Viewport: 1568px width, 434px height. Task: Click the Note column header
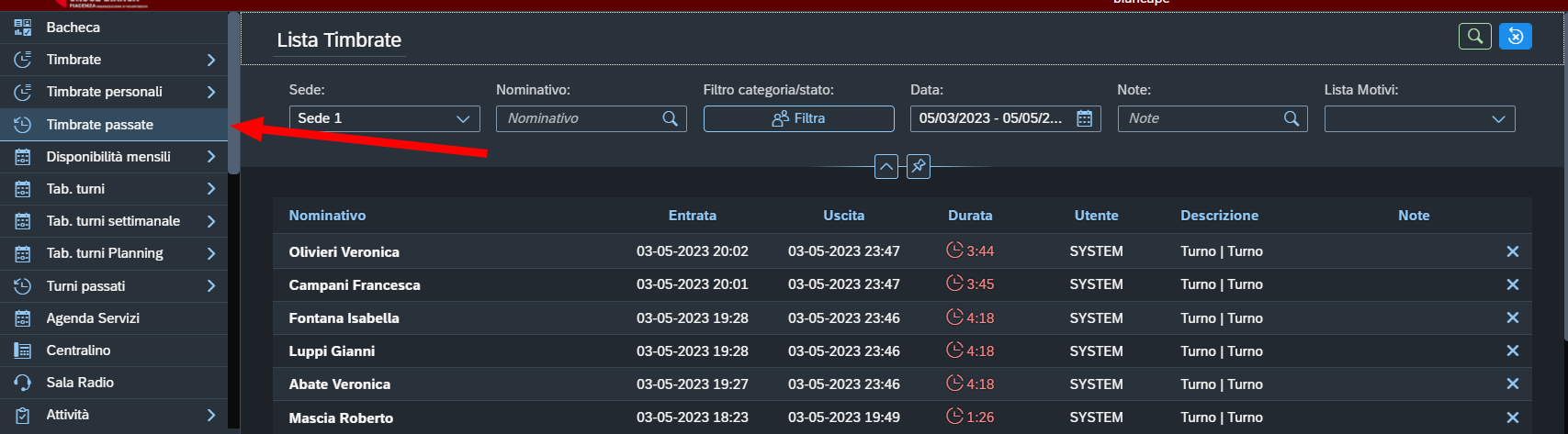(x=1414, y=216)
